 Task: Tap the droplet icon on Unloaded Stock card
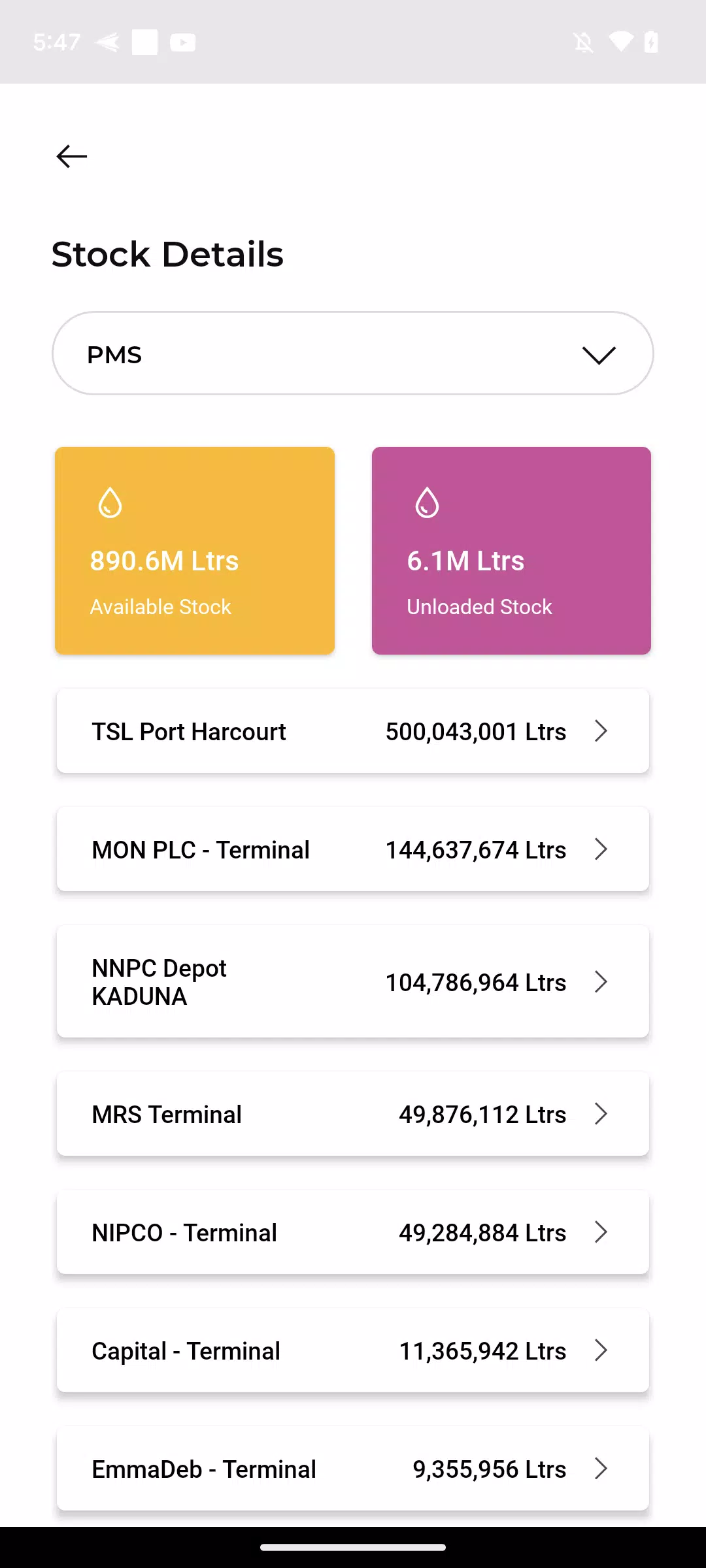[427, 502]
